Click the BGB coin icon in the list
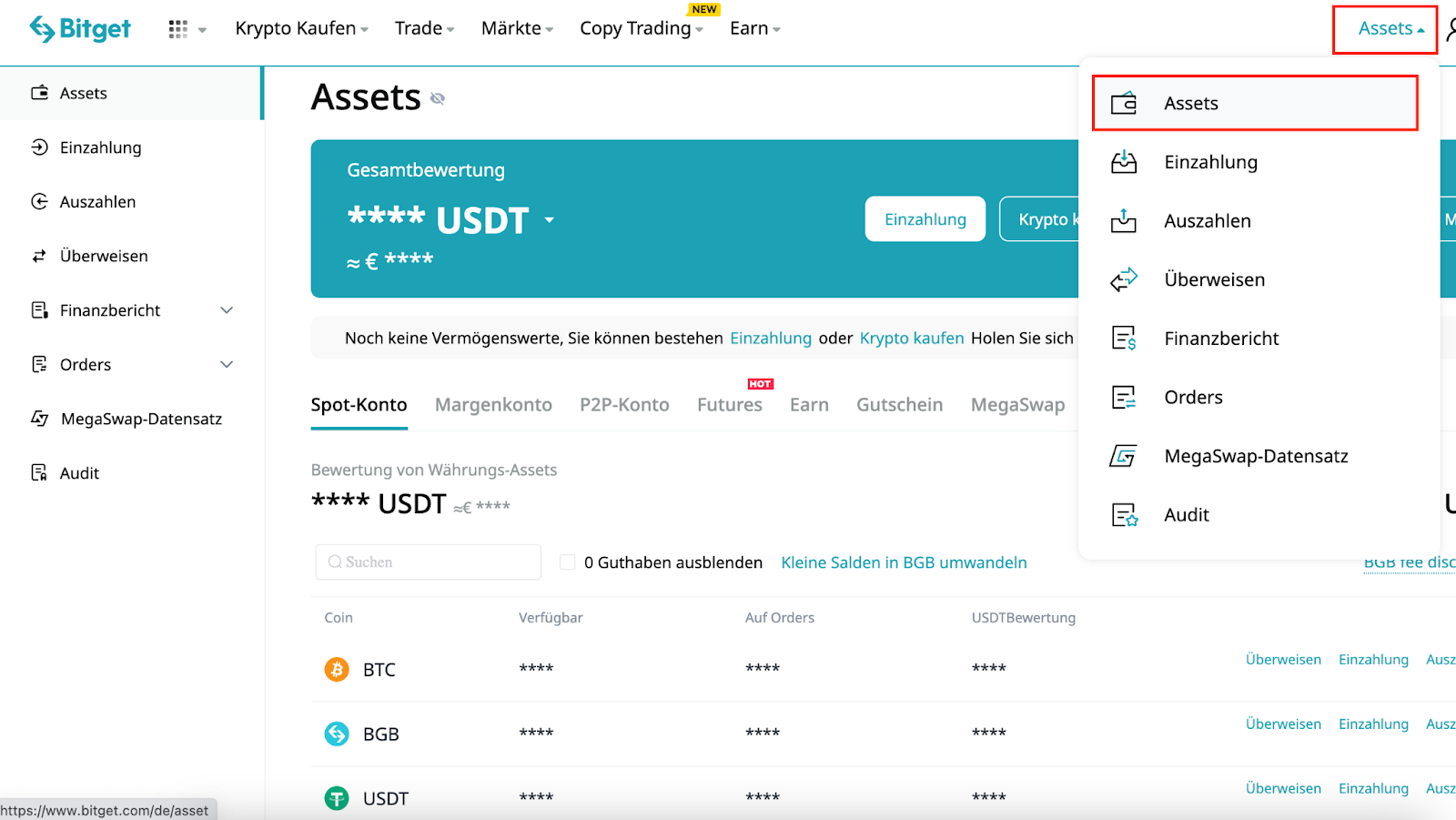Screen dimensions: 1456x820 (x=336, y=733)
